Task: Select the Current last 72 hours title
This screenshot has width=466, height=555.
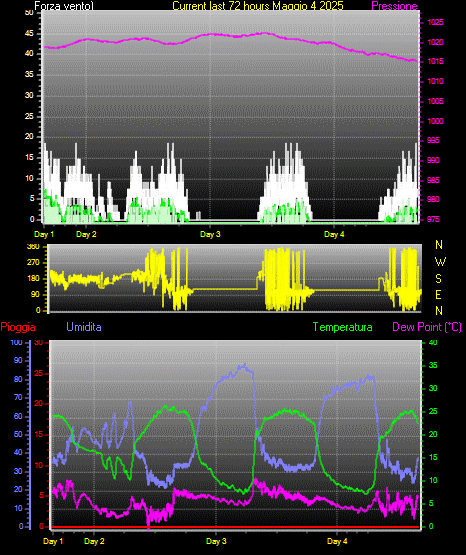Action: [x=258, y=6]
